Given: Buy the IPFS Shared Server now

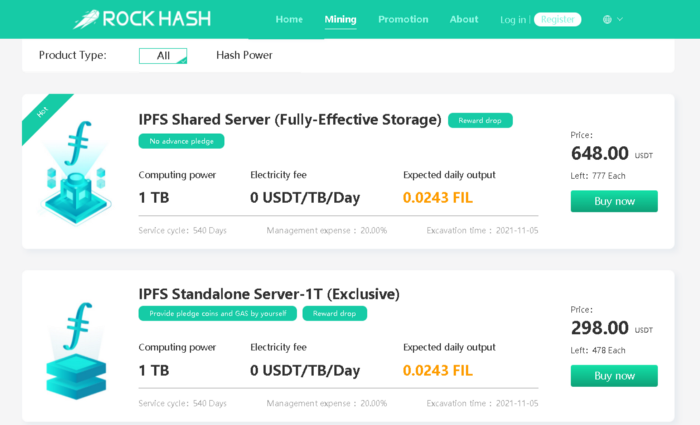Looking at the screenshot, I should pos(614,201).
